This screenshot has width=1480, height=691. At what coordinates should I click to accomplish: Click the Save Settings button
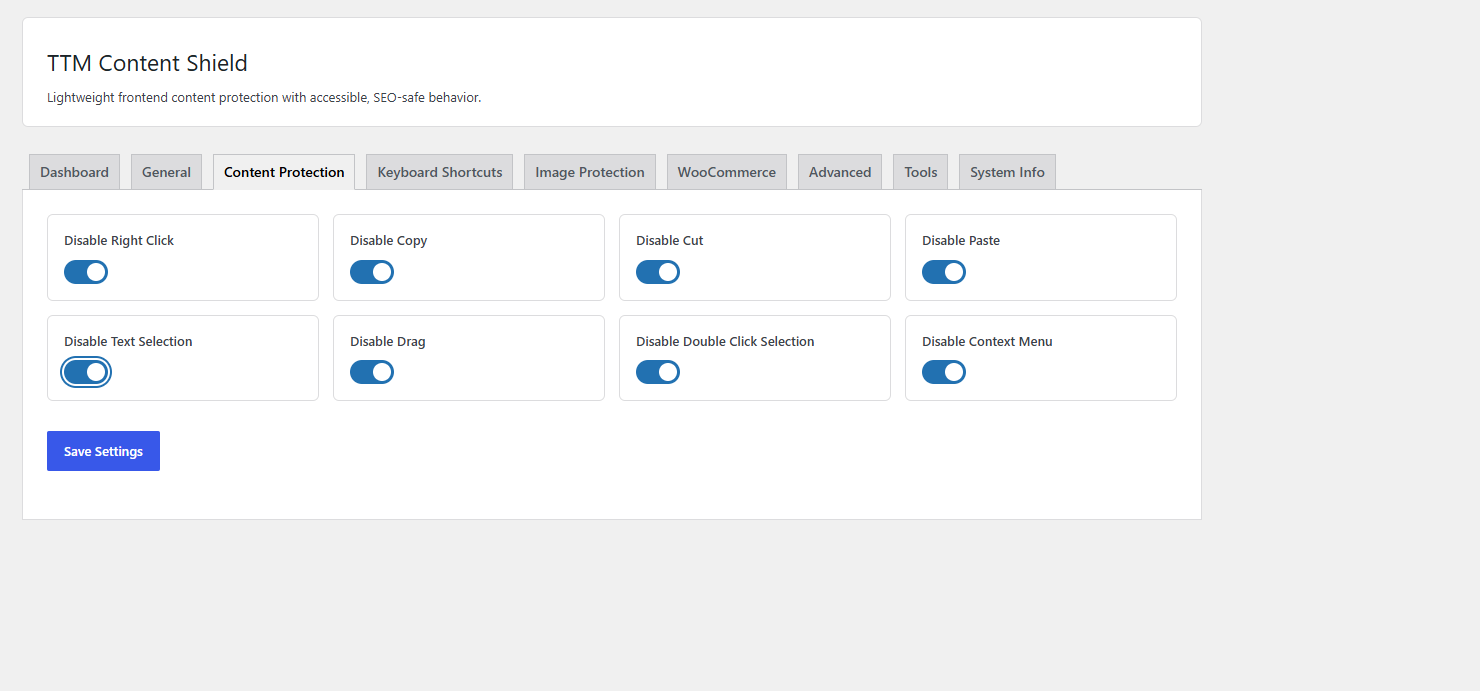[x=103, y=451]
